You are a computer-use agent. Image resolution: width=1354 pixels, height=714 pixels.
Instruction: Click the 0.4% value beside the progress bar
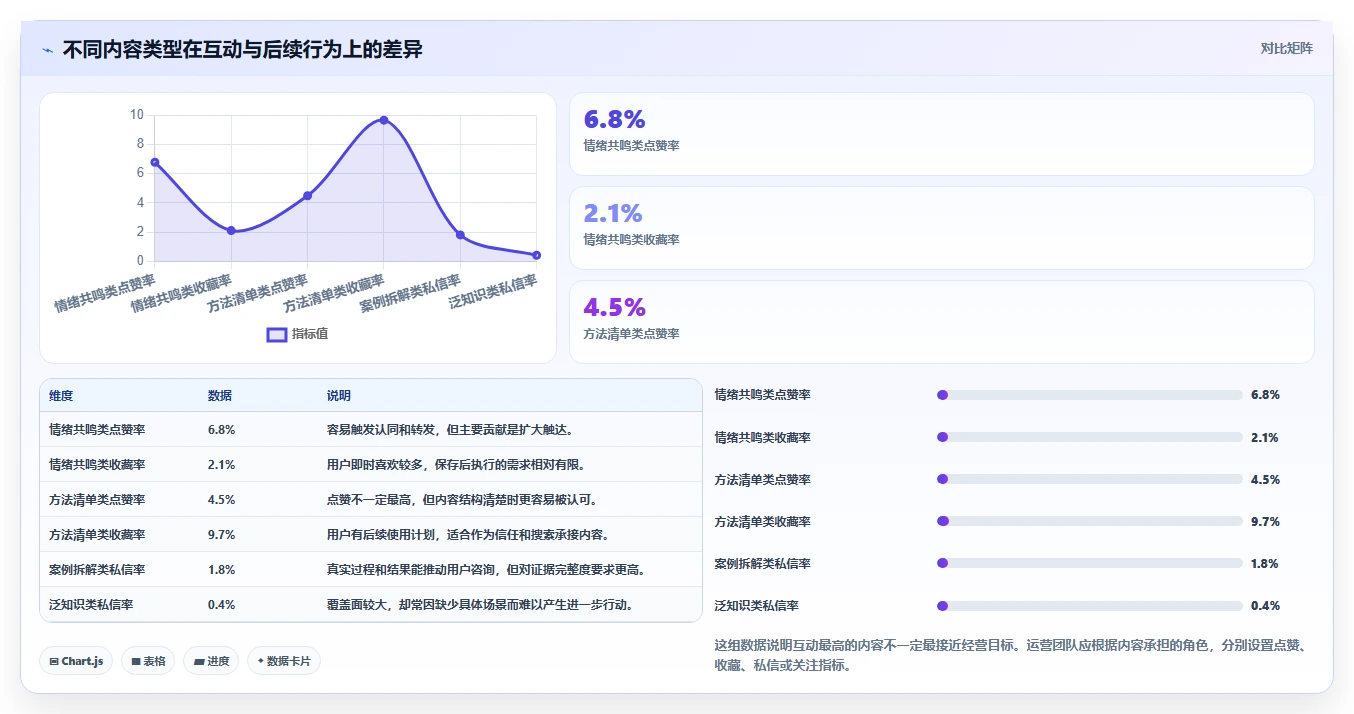click(1265, 605)
